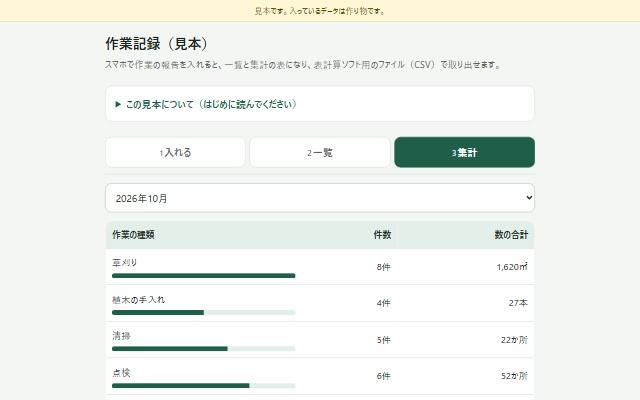Click the 草刈り row label

(124, 262)
